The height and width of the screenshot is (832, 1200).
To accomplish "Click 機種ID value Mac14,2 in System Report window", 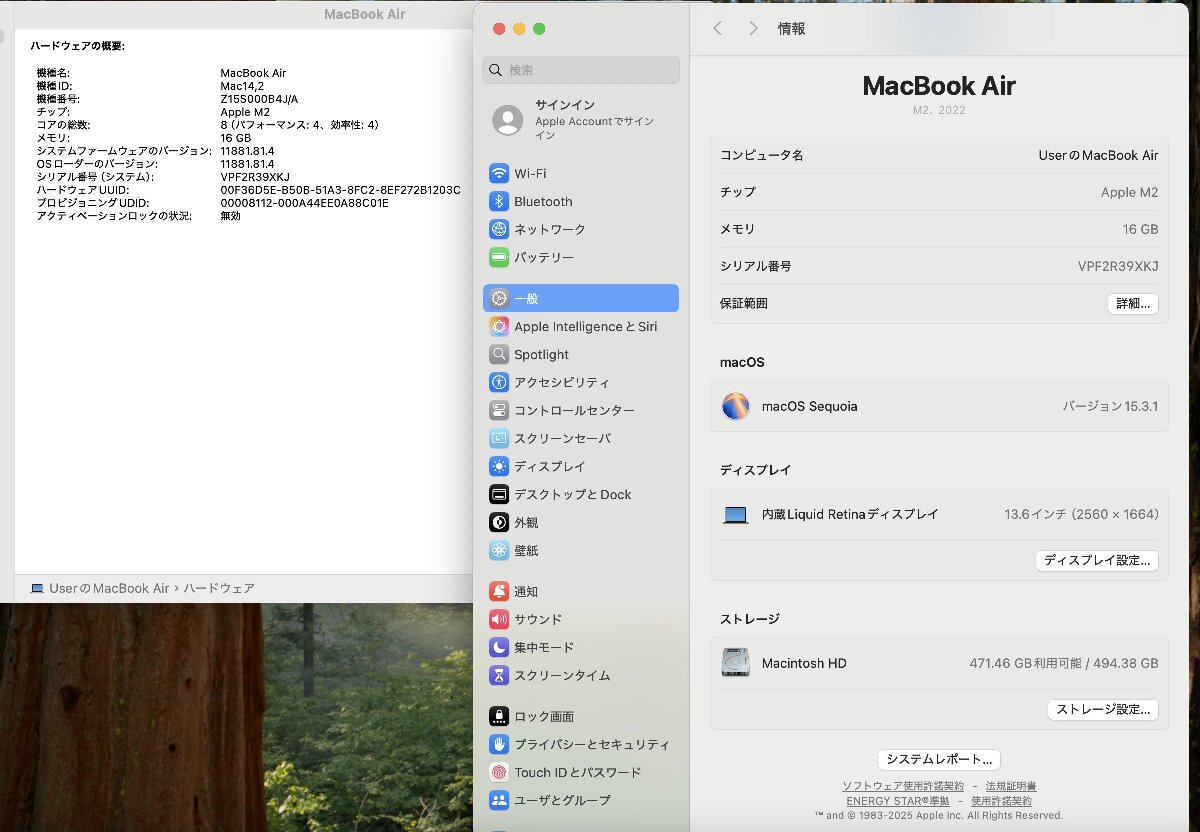I will coord(241,86).
